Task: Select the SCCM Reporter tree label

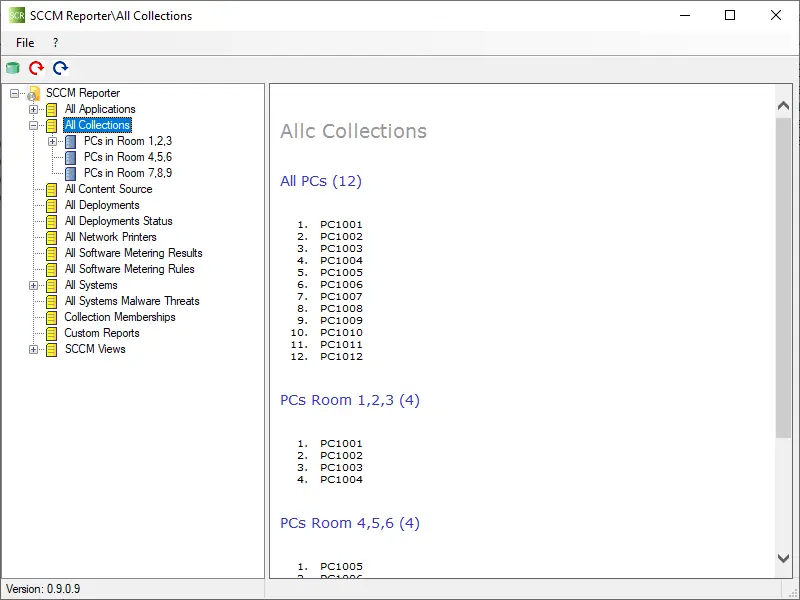Action: click(x=83, y=93)
